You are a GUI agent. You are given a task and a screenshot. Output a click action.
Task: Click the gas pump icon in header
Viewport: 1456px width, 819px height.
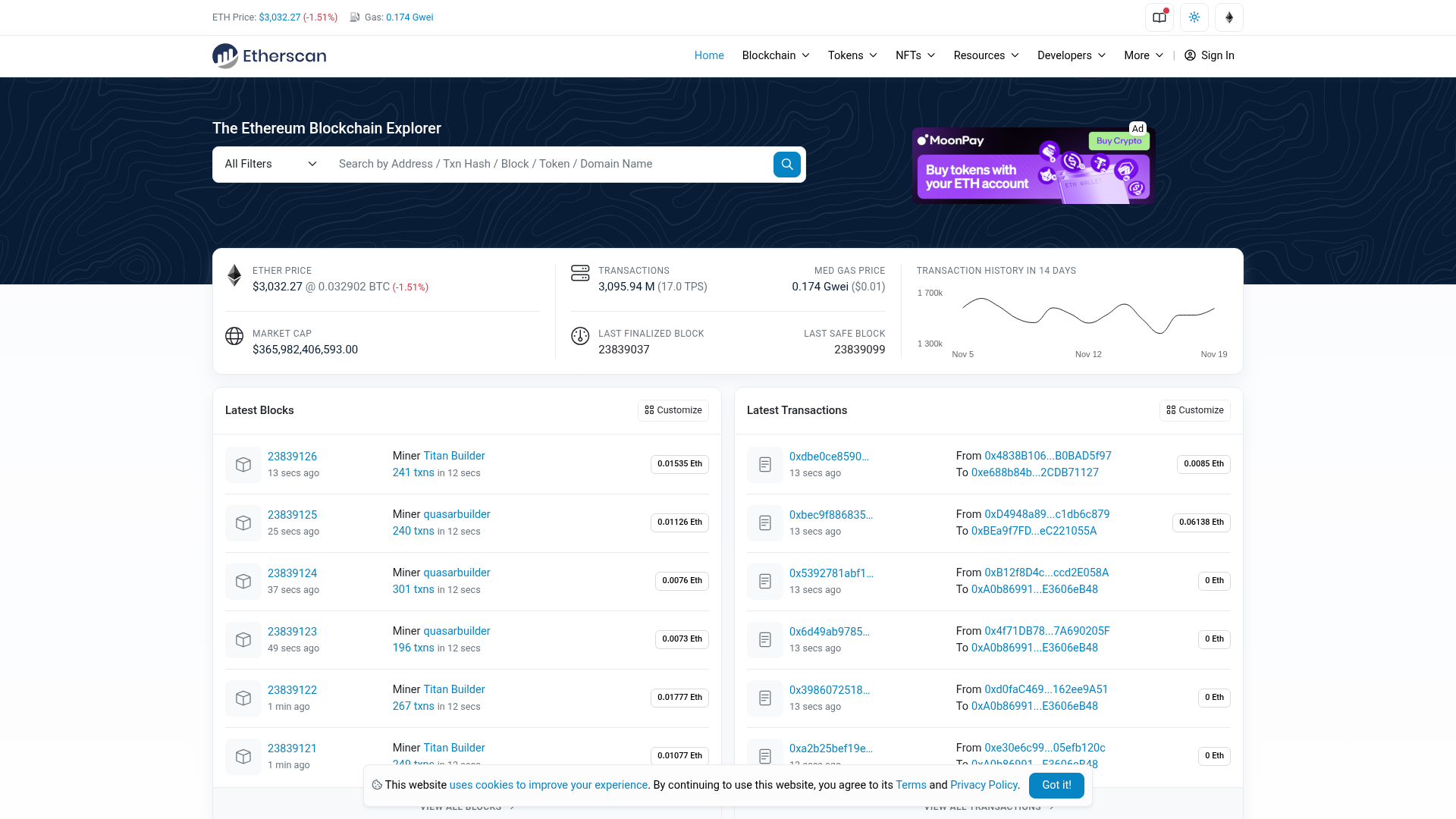[x=353, y=17]
